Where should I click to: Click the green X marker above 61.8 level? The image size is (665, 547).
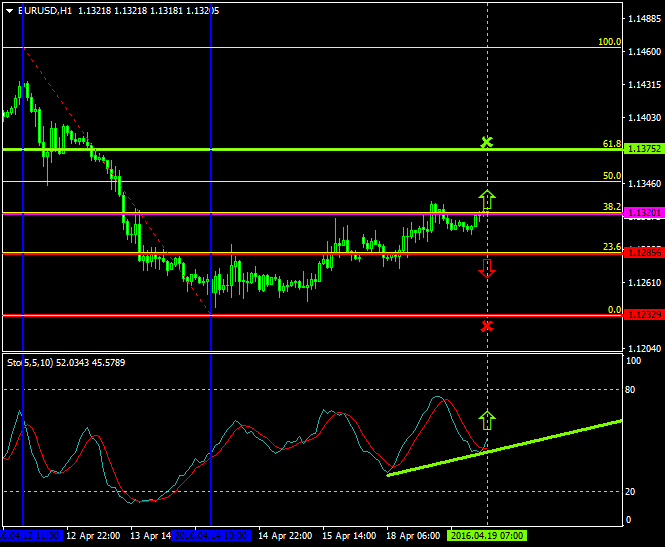(x=487, y=143)
